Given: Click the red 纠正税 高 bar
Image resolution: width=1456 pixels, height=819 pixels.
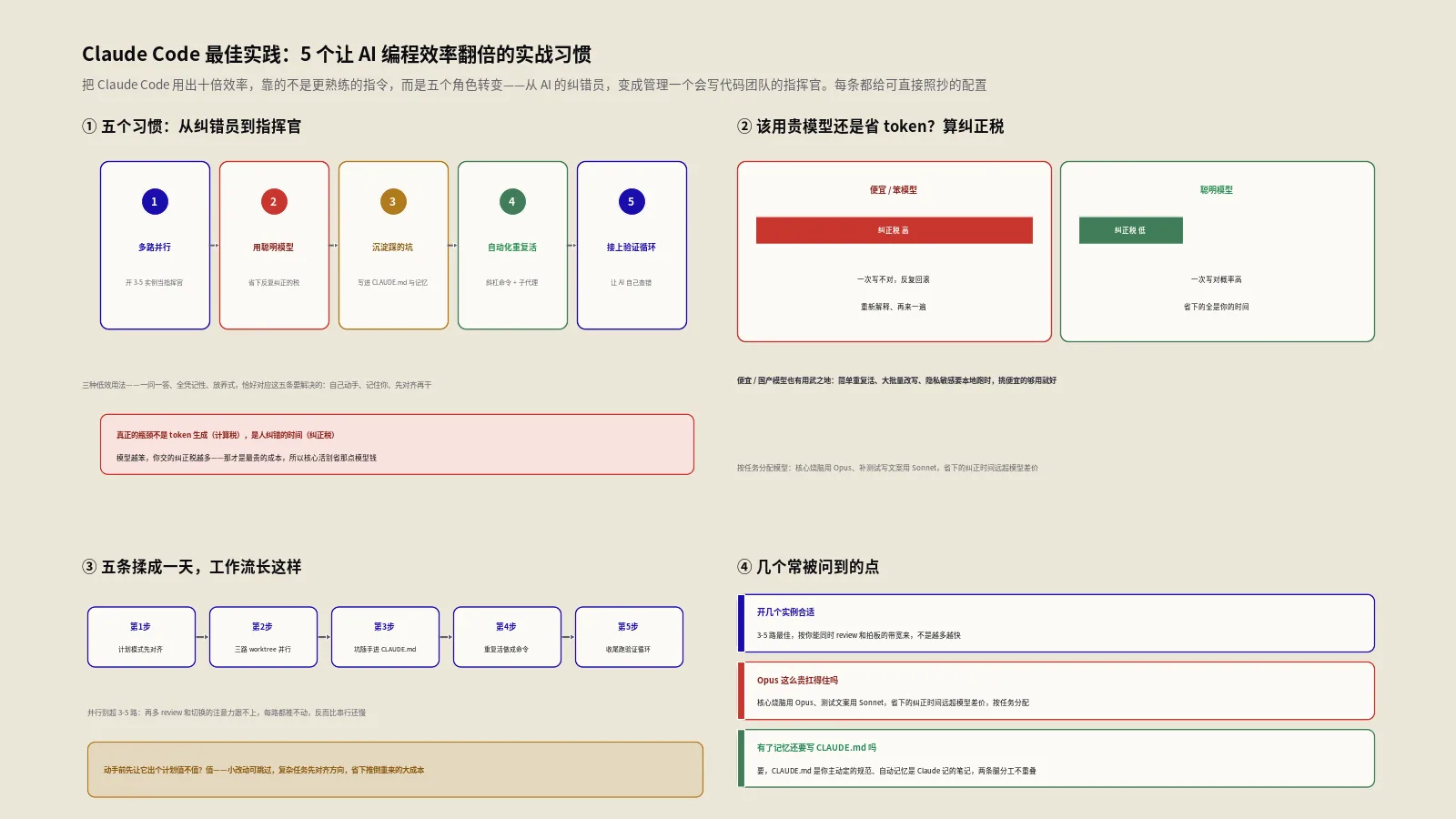Looking at the screenshot, I should click(x=895, y=230).
